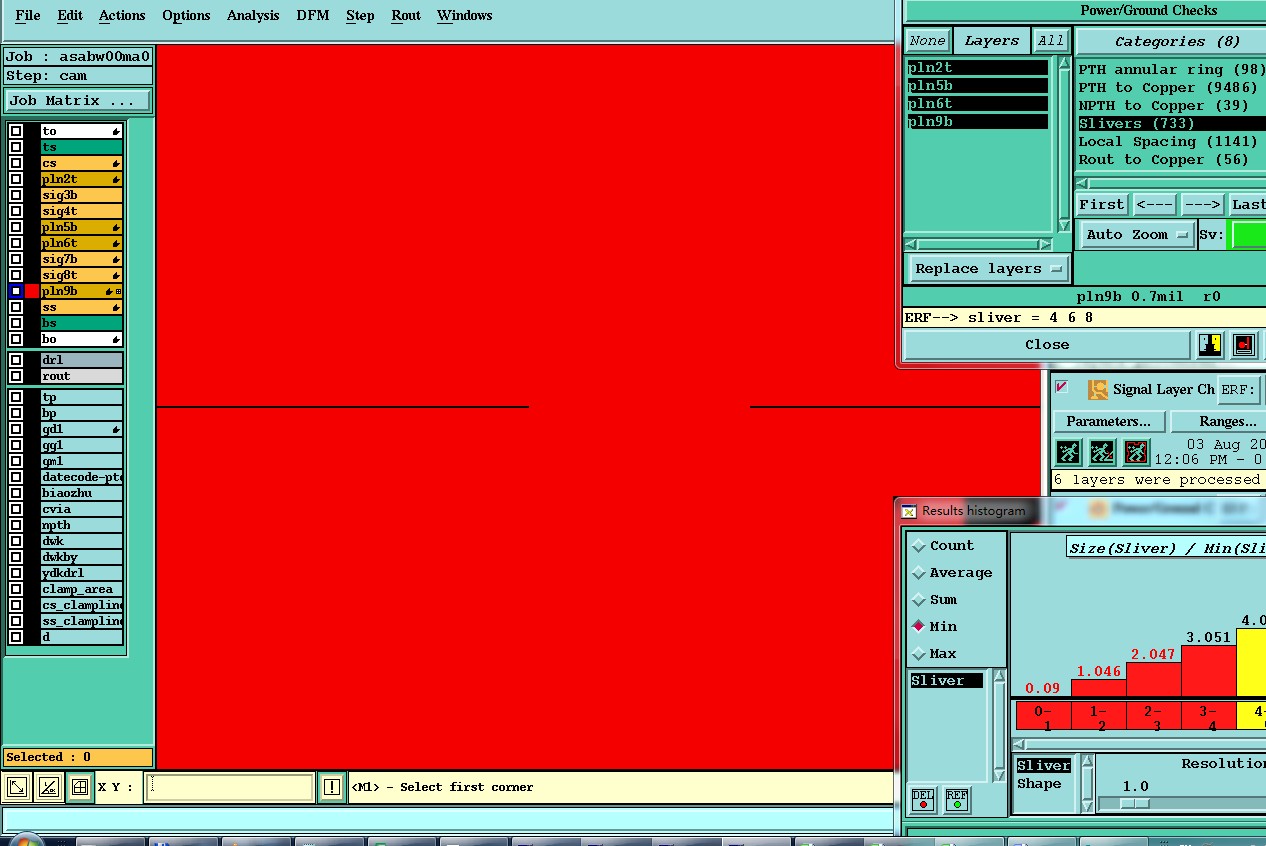Open the File menu
The image size is (1266, 846).
point(28,16)
